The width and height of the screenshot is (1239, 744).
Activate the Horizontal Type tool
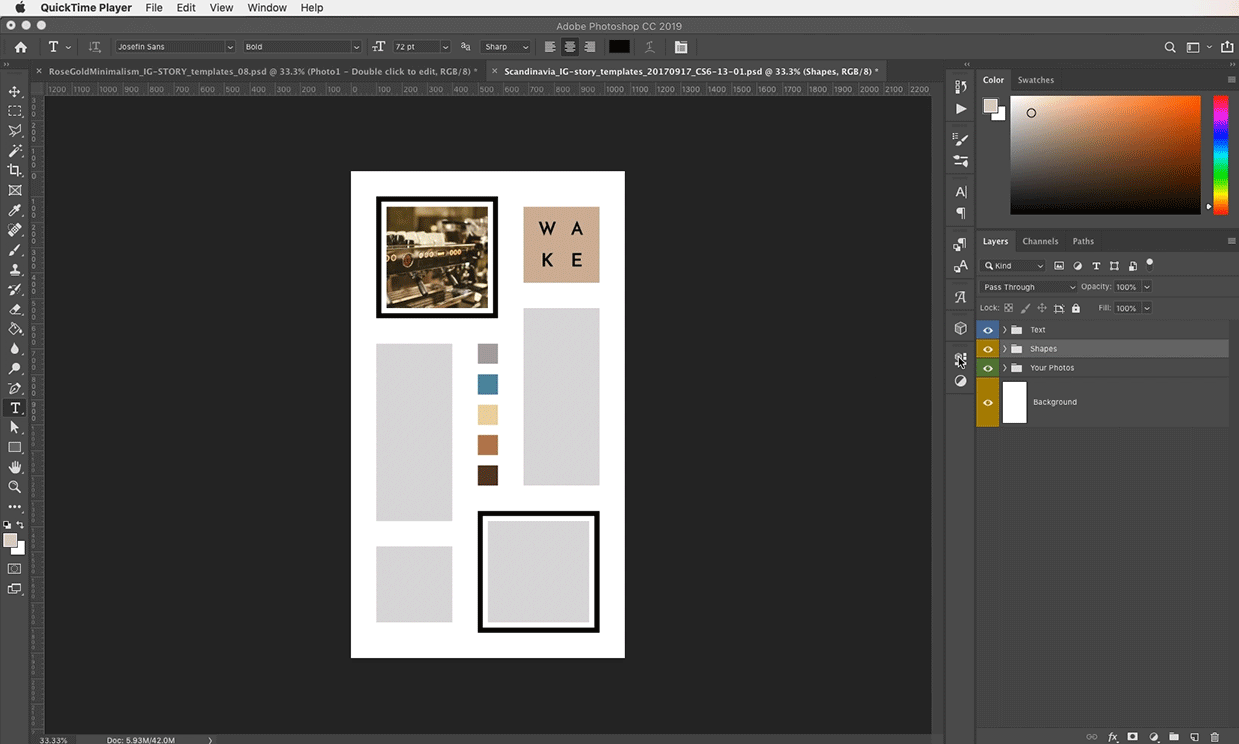coord(15,408)
